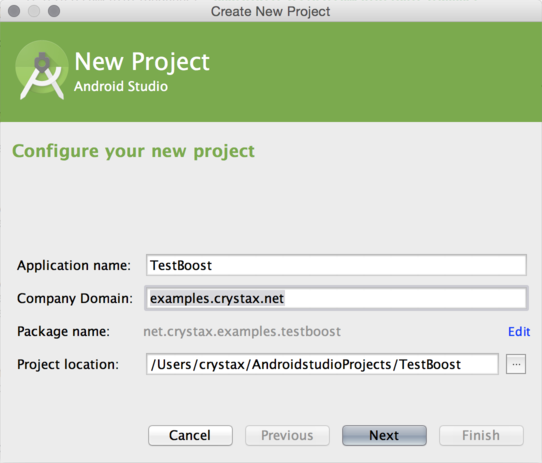This screenshot has width=542, height=463.
Task: Click the Next button
Action: pos(384,435)
